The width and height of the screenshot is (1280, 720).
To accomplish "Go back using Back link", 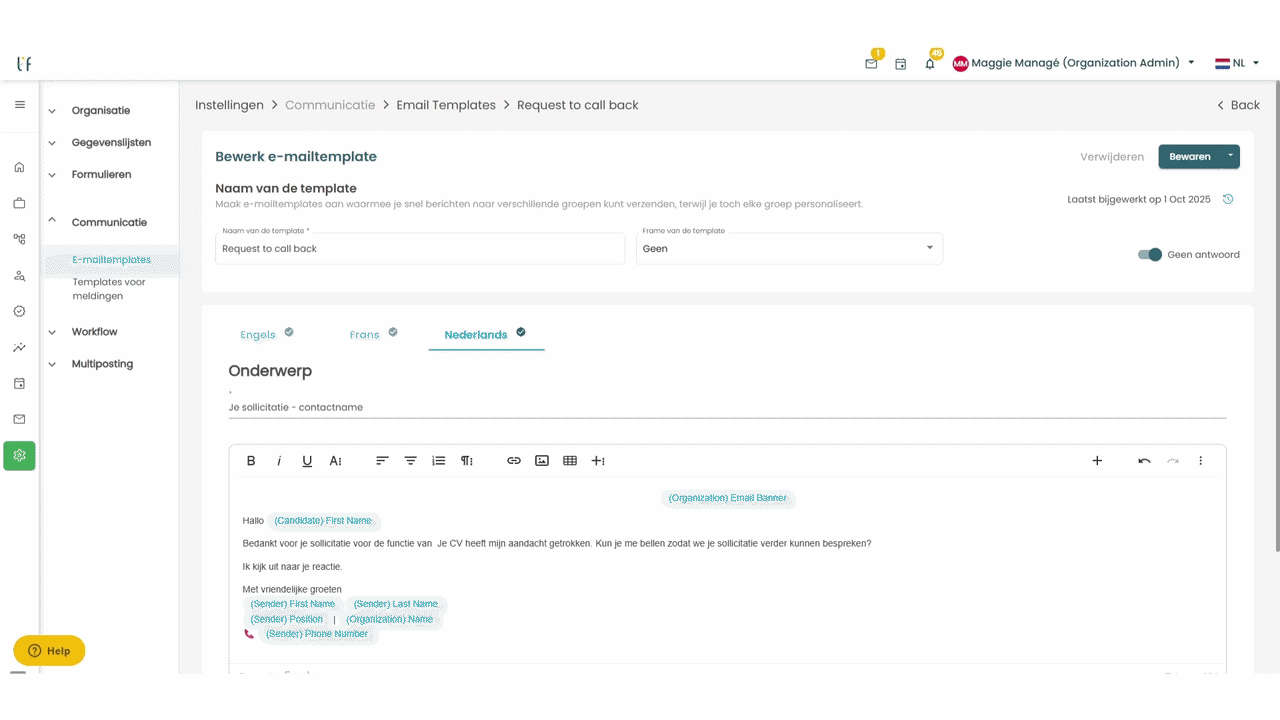I will [x=1238, y=105].
